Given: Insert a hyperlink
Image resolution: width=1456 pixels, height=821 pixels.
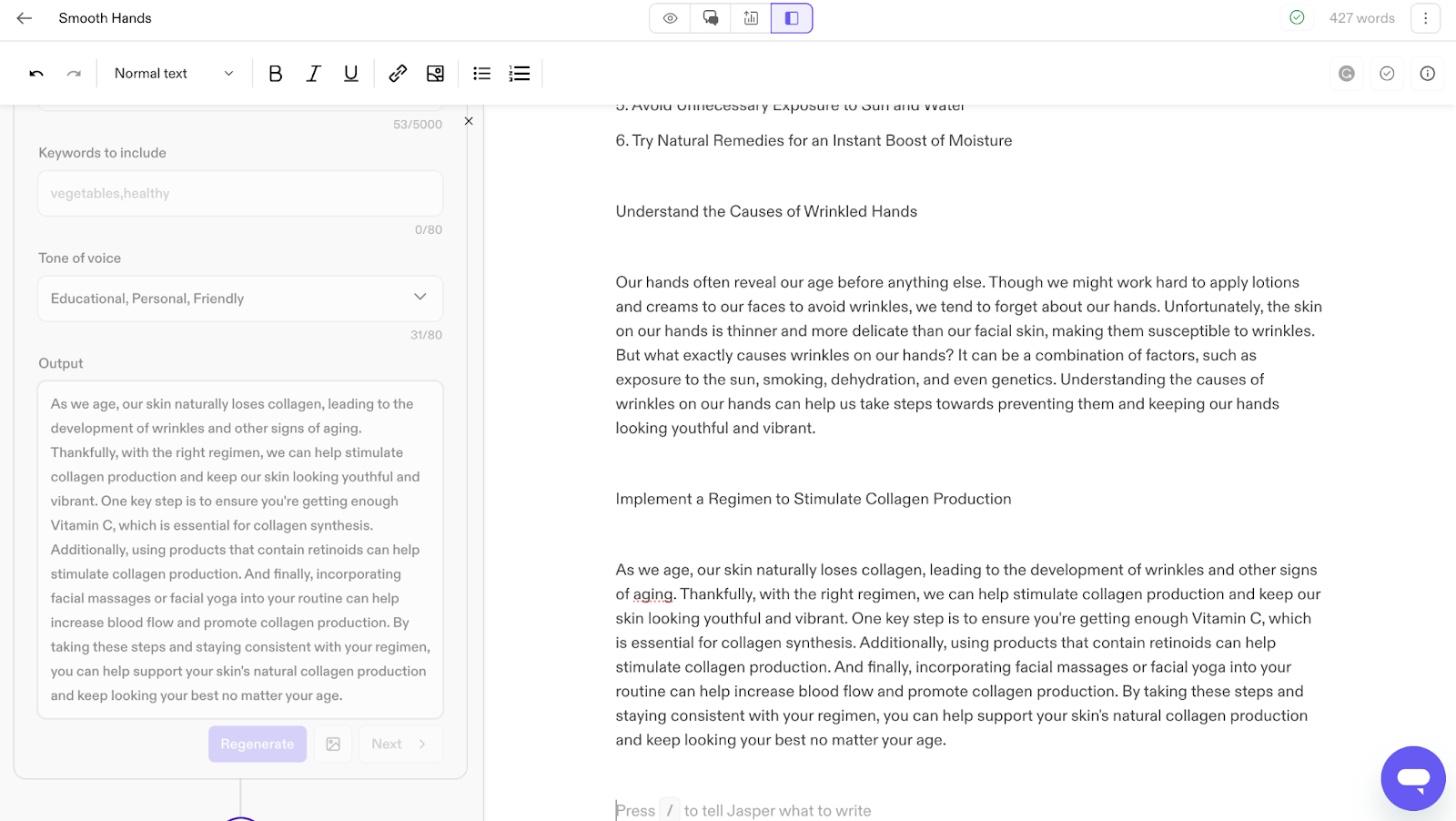Looking at the screenshot, I should tap(398, 74).
